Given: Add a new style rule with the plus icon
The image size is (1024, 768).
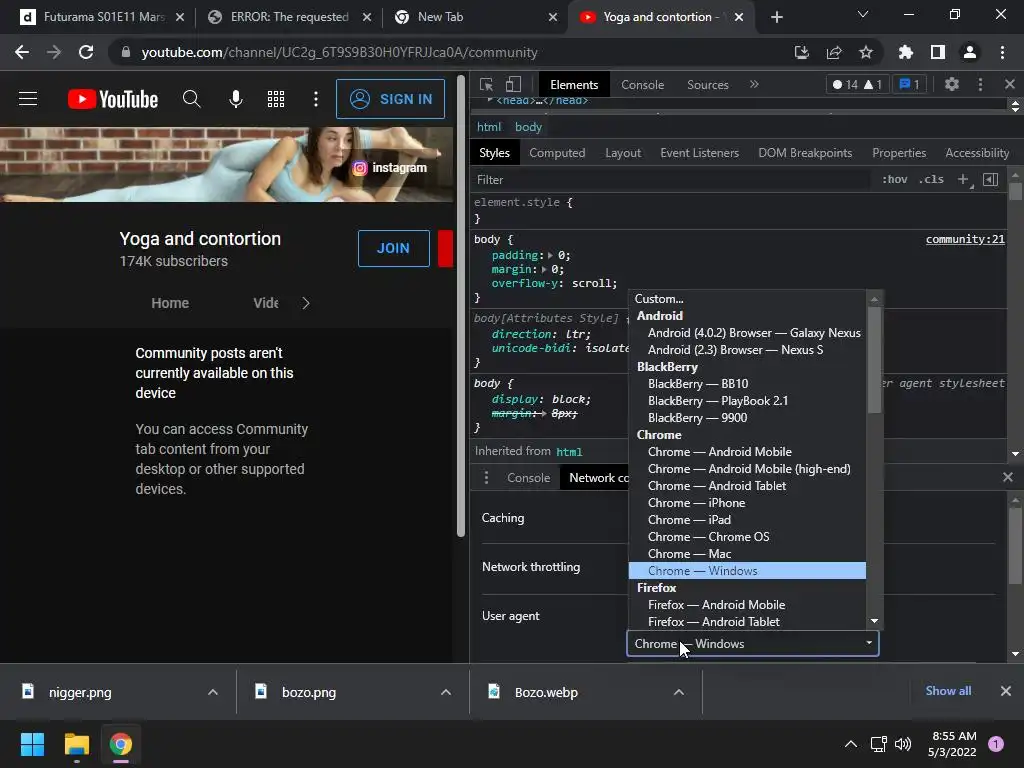Looking at the screenshot, I should 963,180.
